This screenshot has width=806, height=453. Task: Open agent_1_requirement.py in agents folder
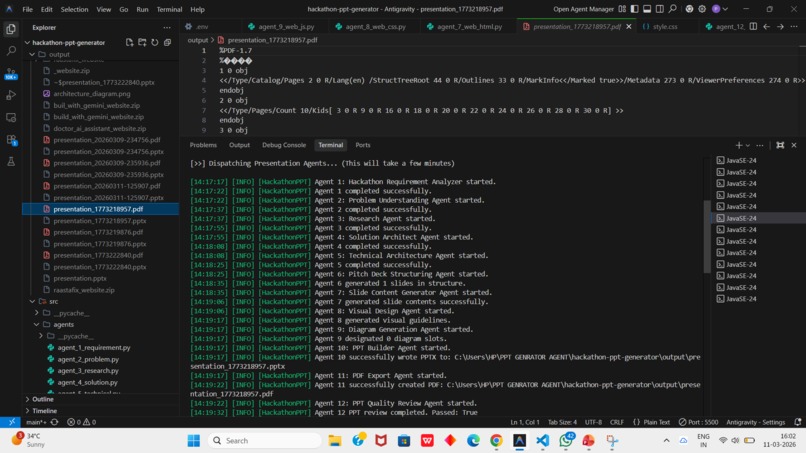[x=94, y=348]
